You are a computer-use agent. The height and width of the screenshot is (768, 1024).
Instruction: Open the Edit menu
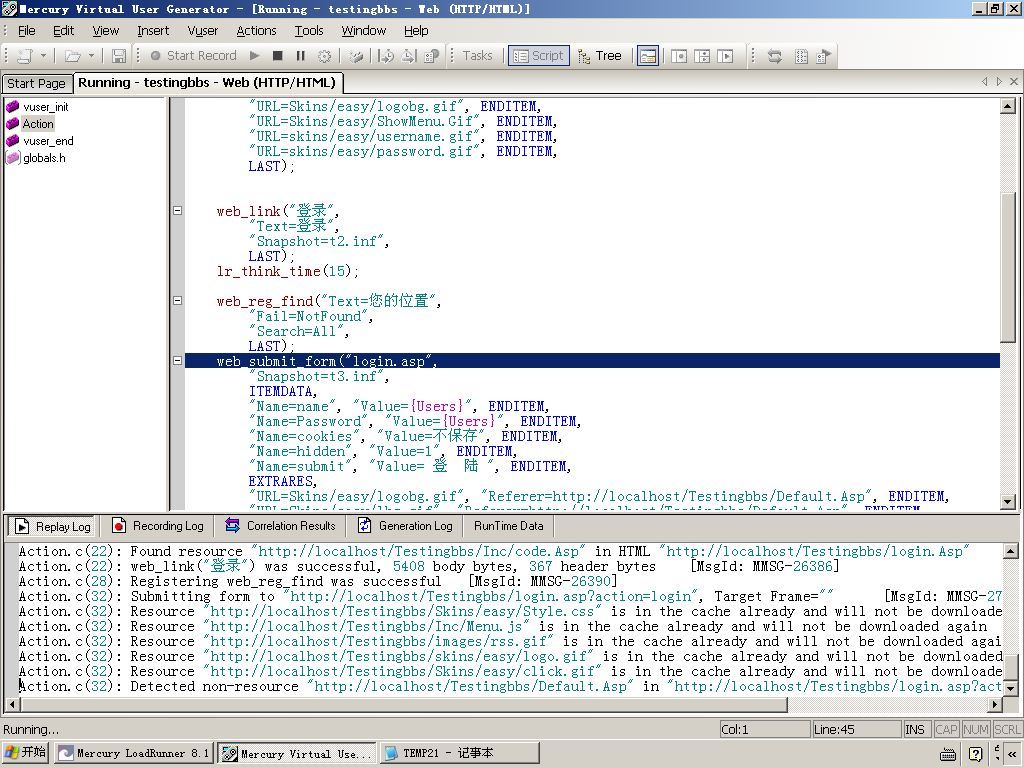point(63,31)
